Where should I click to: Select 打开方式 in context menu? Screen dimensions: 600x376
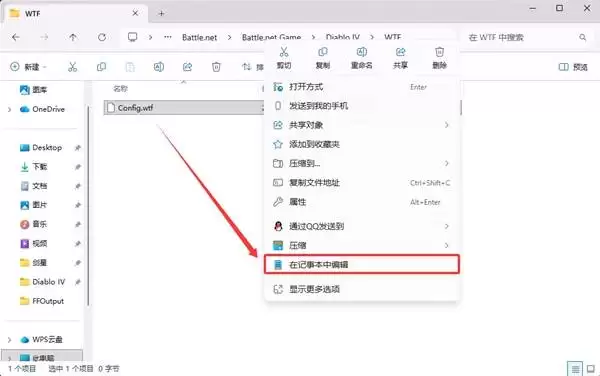point(362,87)
